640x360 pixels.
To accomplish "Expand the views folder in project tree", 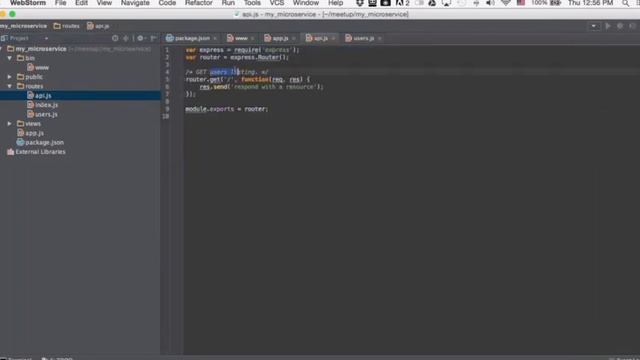I will tap(10, 124).
